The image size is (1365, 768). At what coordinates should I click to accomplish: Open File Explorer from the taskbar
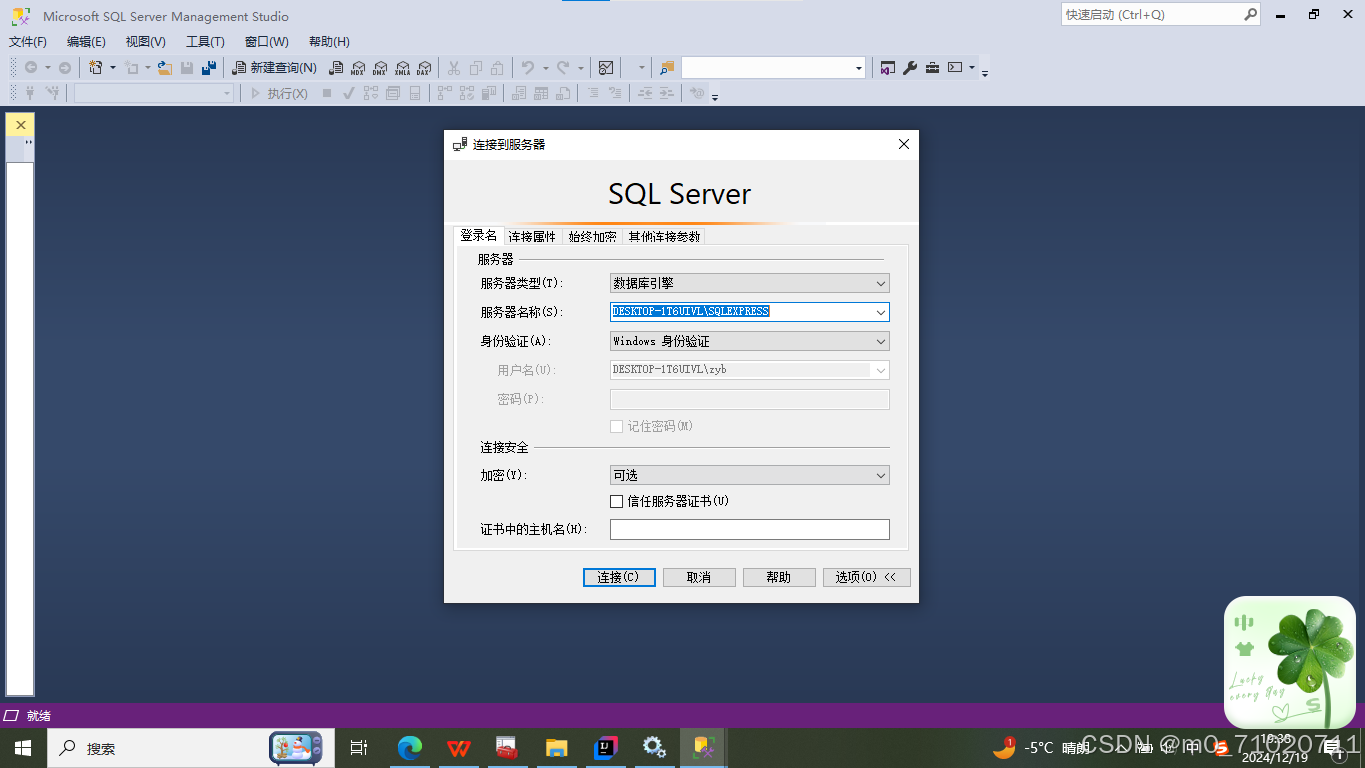point(557,748)
